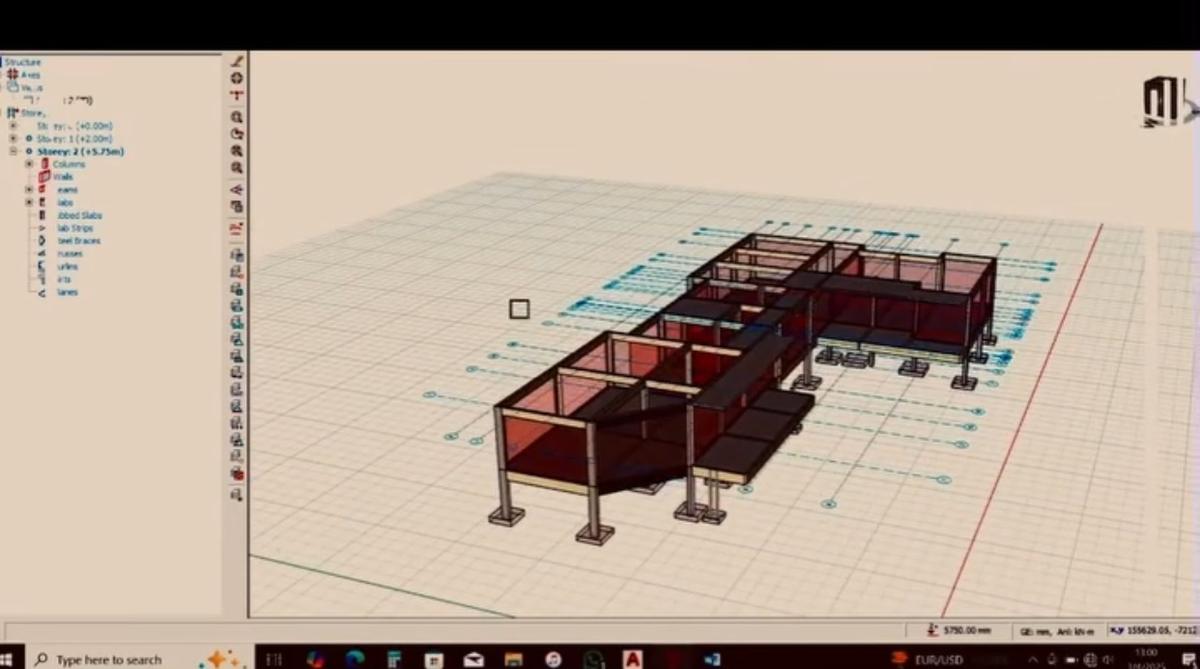This screenshot has height=669, width=1200.
Task: Expand the Columns node in the tree
Action: click(29, 163)
